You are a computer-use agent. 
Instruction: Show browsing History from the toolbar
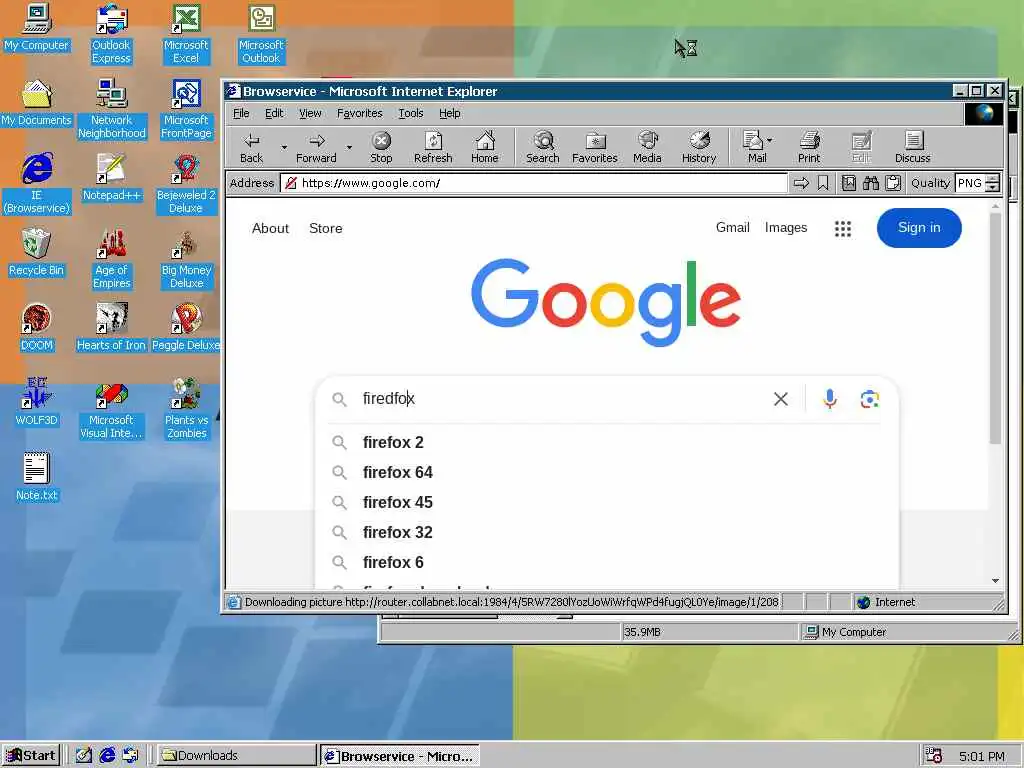pos(699,148)
